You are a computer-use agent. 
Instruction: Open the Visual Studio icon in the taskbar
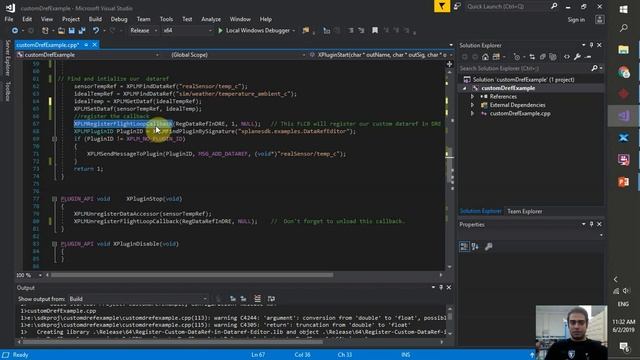(623, 116)
